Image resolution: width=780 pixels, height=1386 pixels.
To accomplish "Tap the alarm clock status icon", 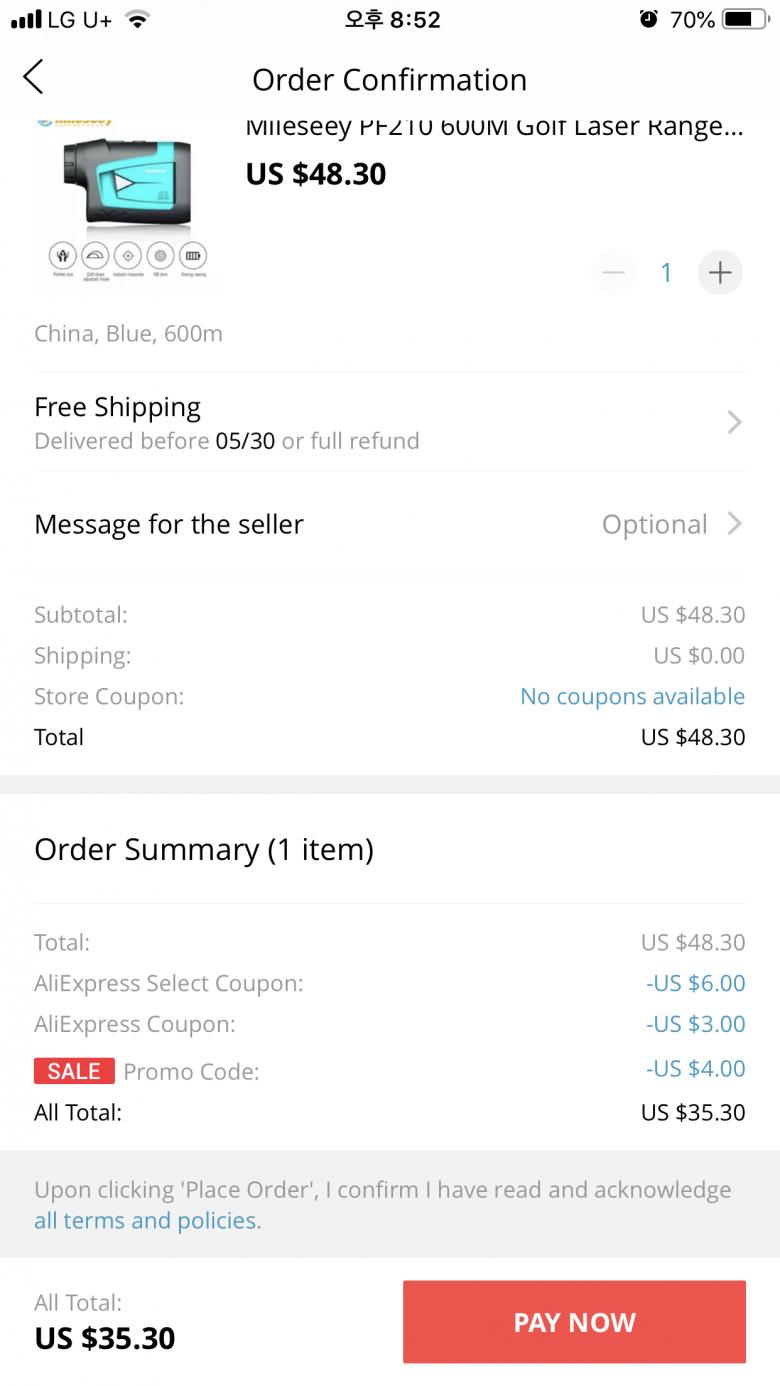I will tap(649, 19).
